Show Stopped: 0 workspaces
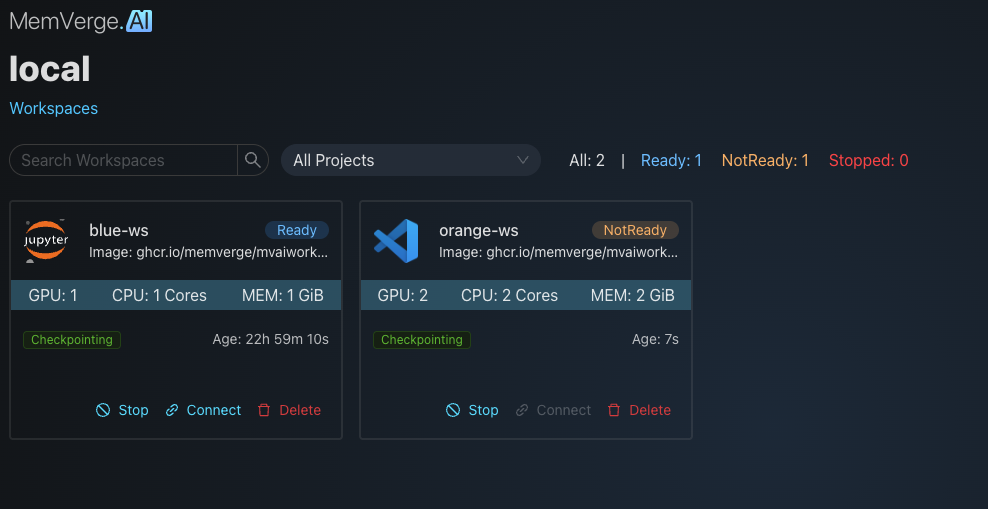Image resolution: width=988 pixels, height=509 pixels. [868, 160]
